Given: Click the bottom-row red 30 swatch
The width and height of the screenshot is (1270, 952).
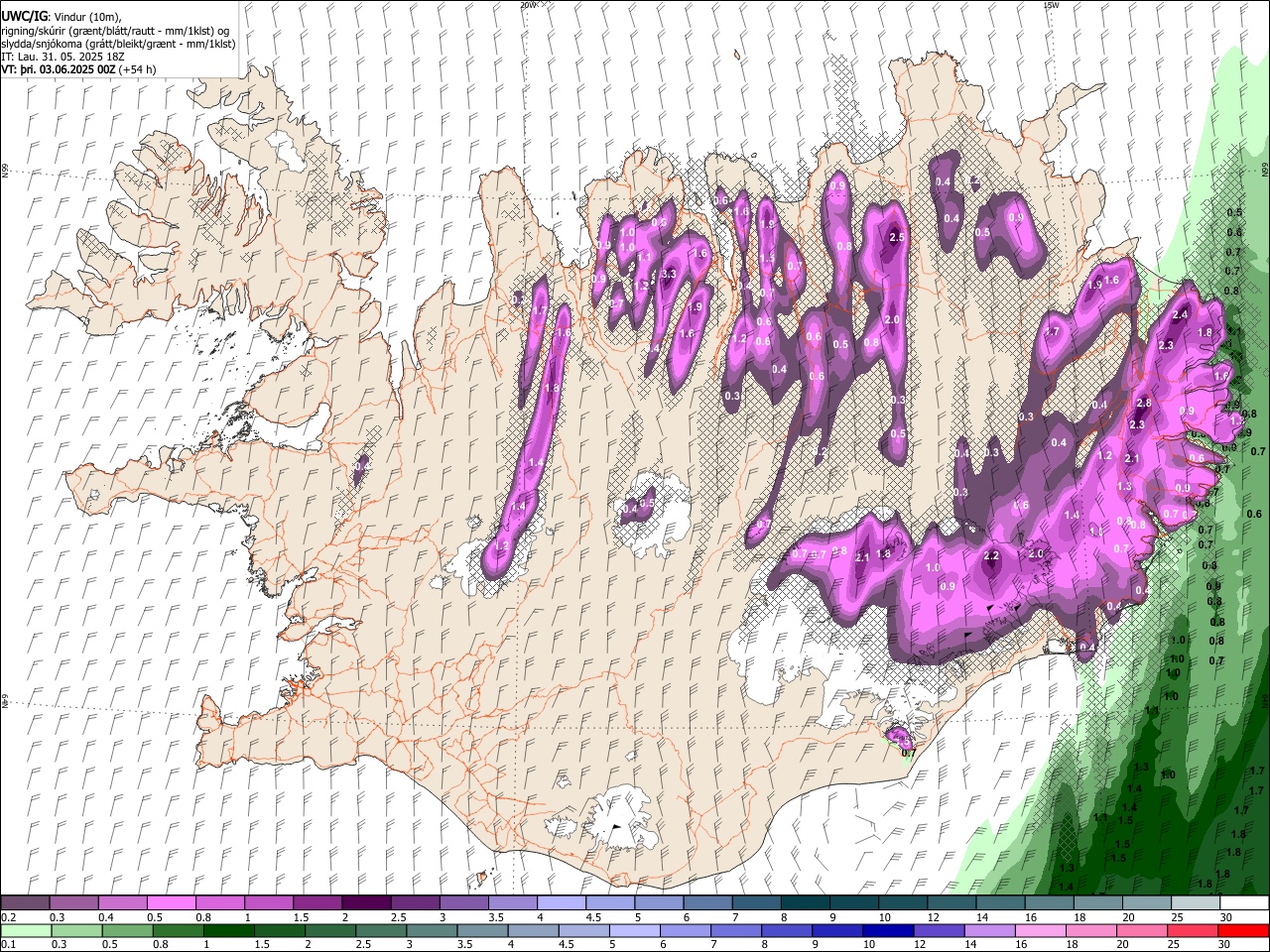Looking at the screenshot, I should (x=1243, y=931).
